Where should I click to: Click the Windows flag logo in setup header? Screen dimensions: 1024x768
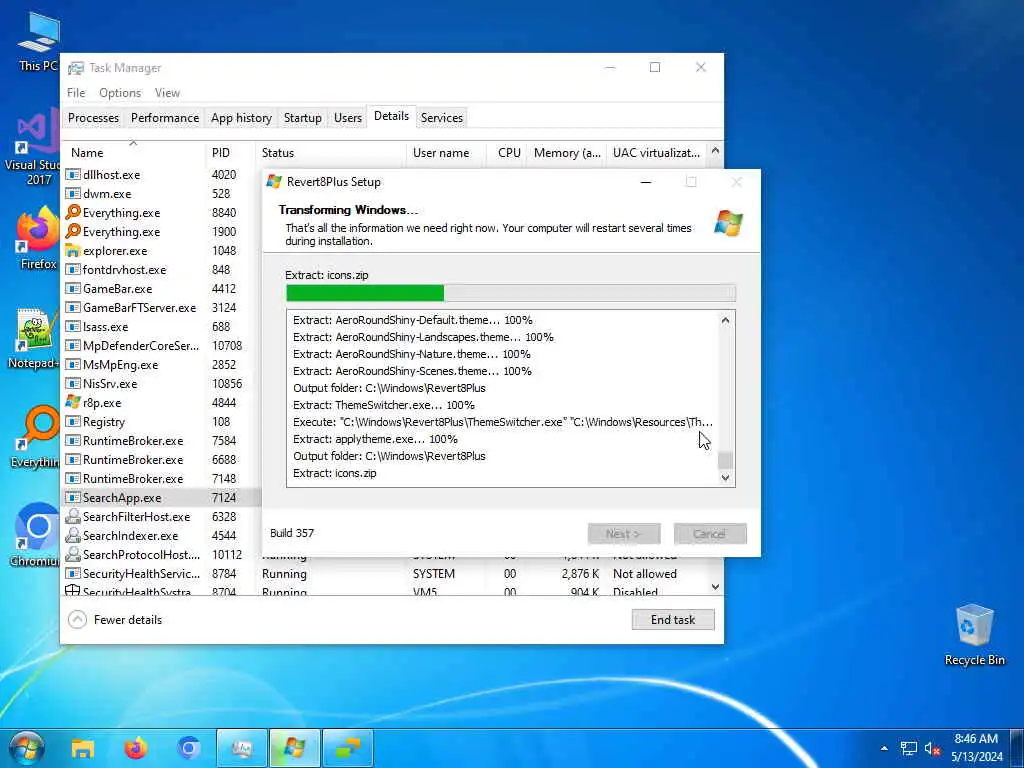click(x=728, y=223)
